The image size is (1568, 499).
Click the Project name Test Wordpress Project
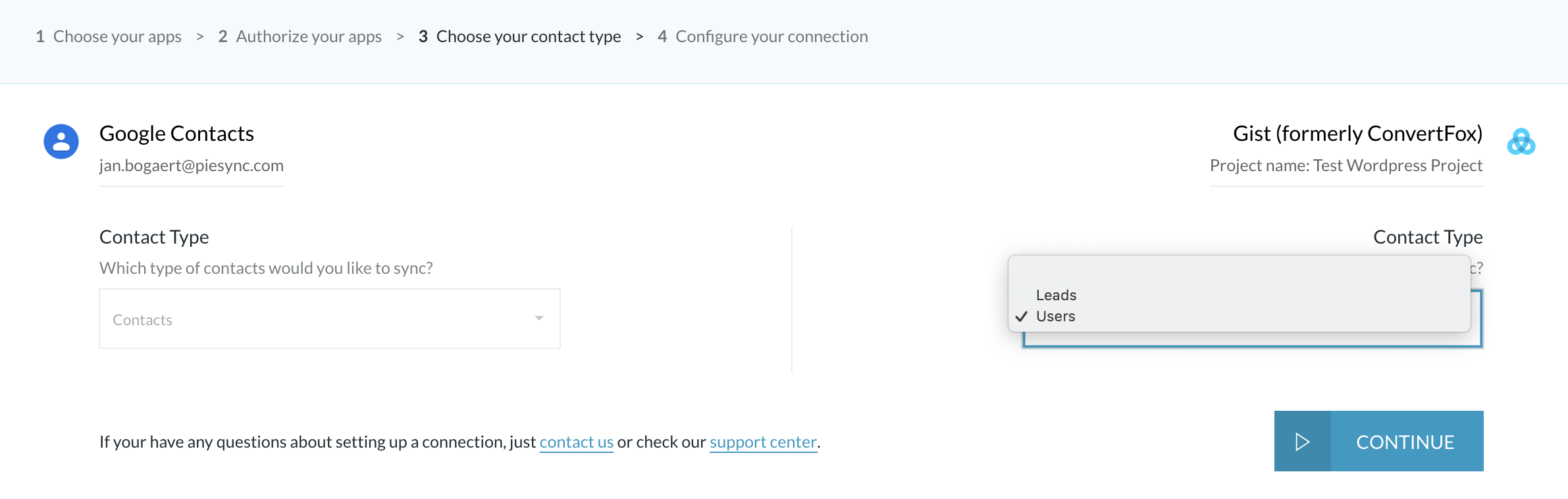click(1346, 165)
